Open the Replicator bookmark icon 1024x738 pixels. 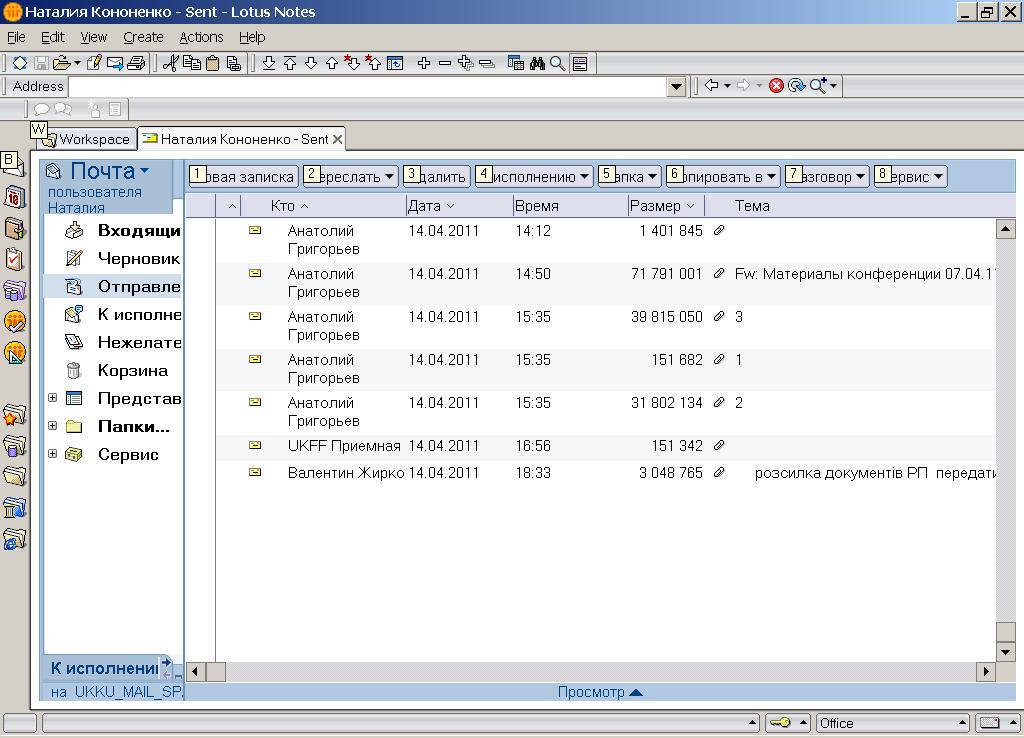click(x=14, y=289)
